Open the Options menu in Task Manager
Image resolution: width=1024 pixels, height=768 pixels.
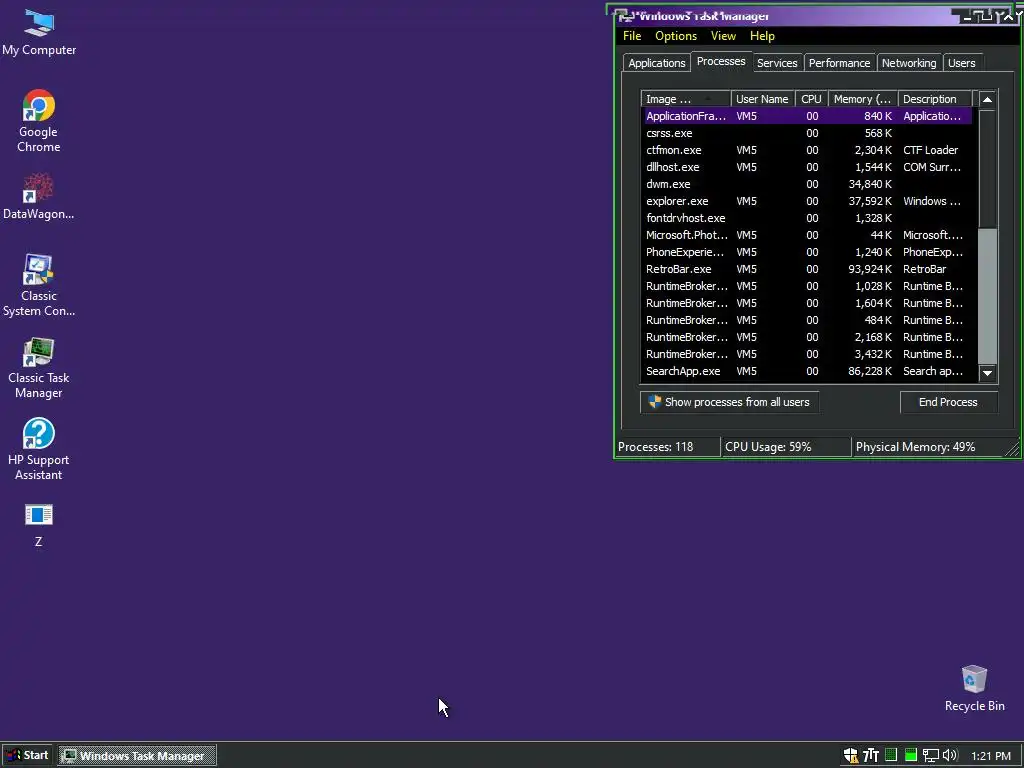pyautogui.click(x=676, y=36)
